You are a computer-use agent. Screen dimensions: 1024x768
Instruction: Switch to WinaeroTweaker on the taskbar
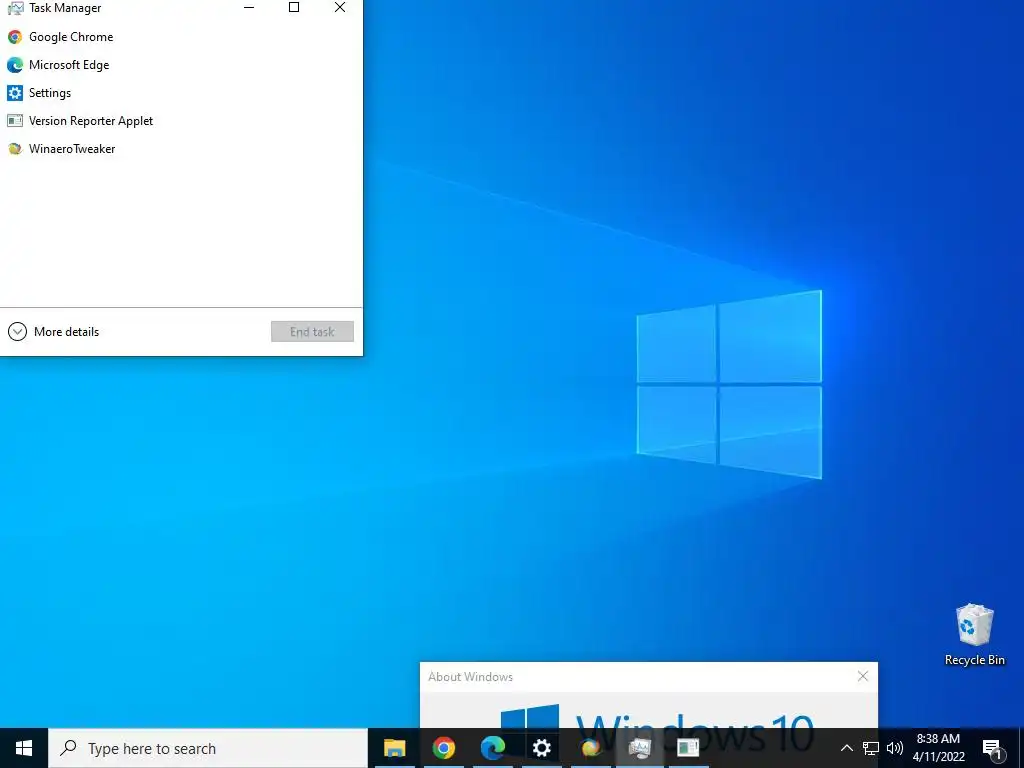pos(590,748)
